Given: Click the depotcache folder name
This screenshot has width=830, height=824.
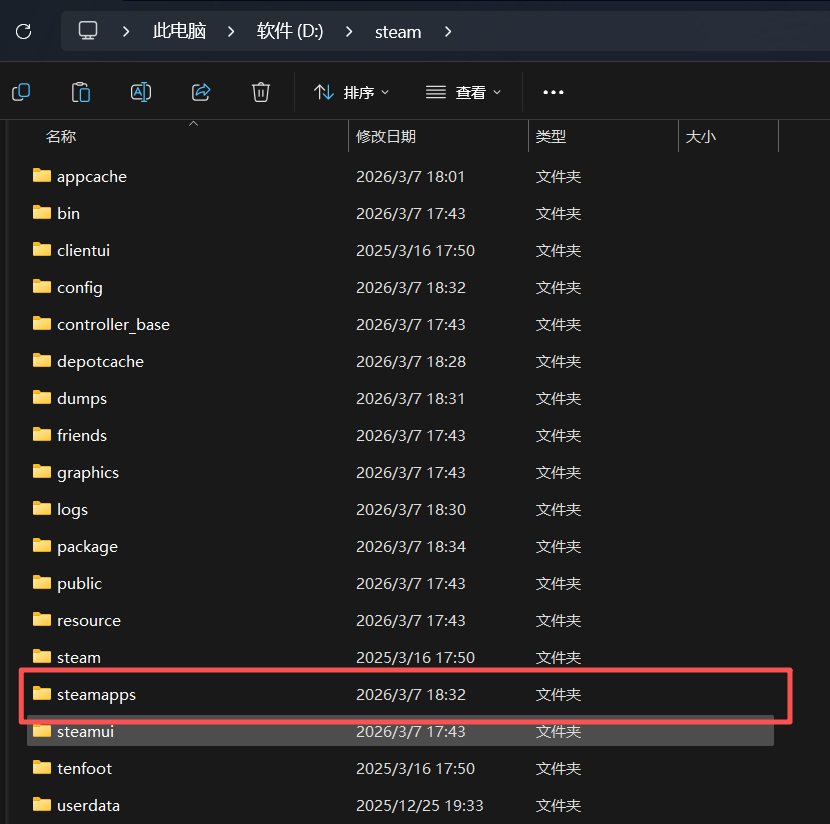Looking at the screenshot, I should [101, 361].
